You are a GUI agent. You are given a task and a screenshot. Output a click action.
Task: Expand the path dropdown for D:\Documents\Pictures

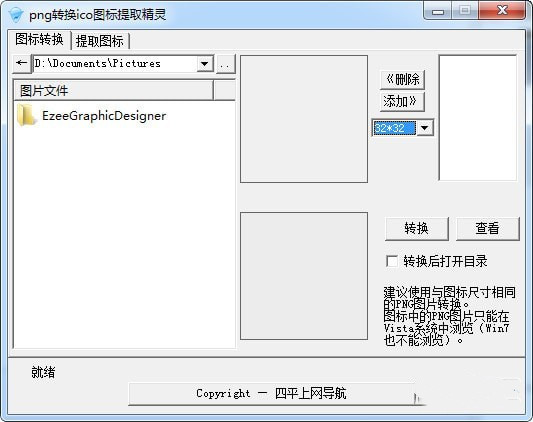pos(205,64)
